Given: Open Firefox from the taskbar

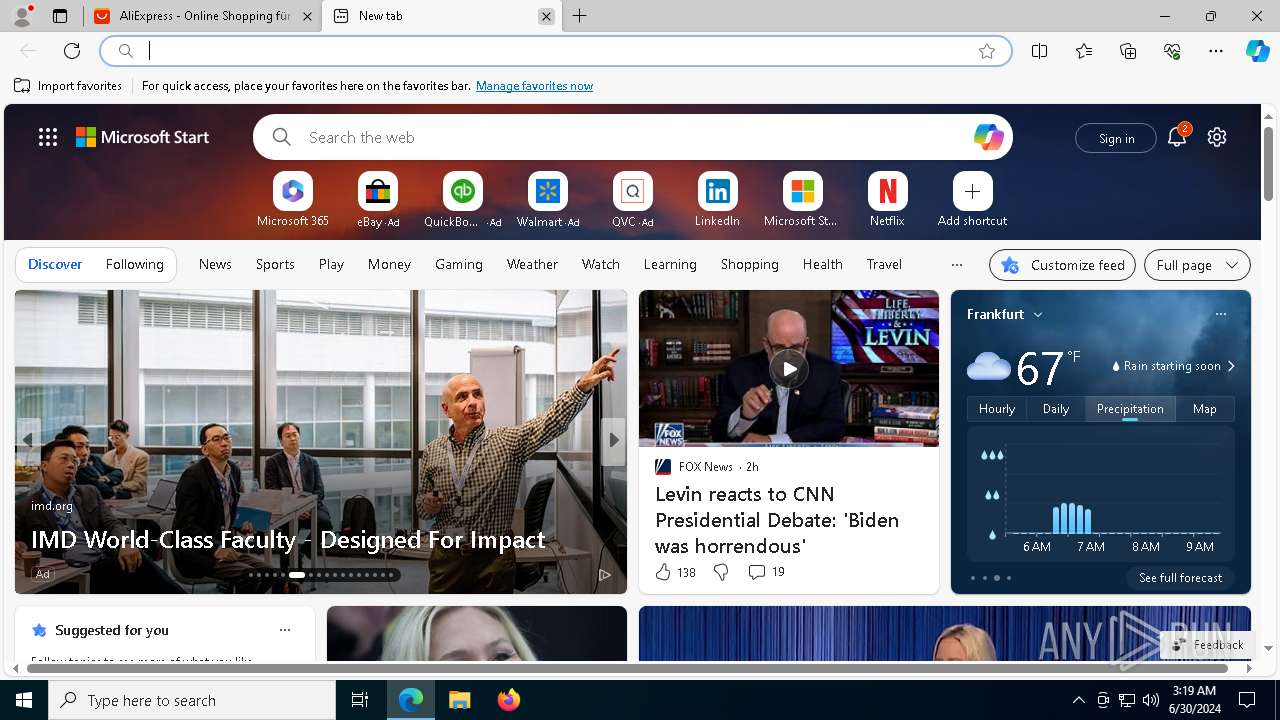Looking at the screenshot, I should tap(508, 700).
